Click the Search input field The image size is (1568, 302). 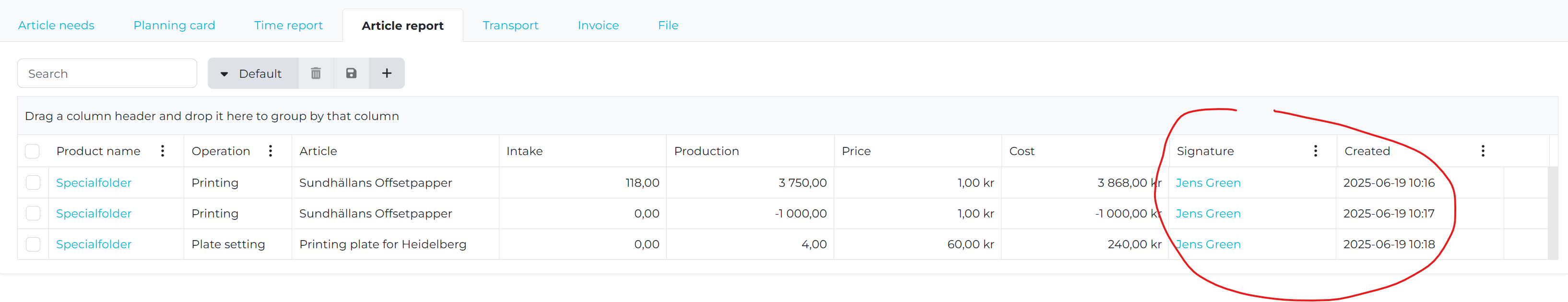pyautogui.click(x=107, y=73)
